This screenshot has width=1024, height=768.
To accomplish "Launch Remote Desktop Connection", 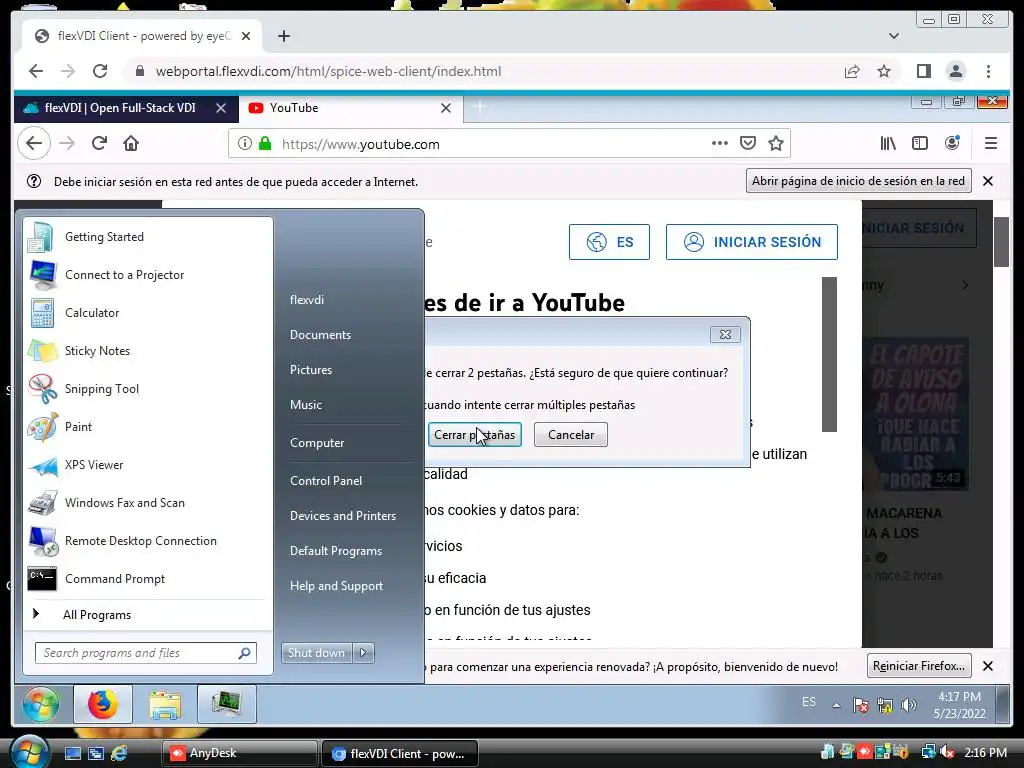I will 148,541.
